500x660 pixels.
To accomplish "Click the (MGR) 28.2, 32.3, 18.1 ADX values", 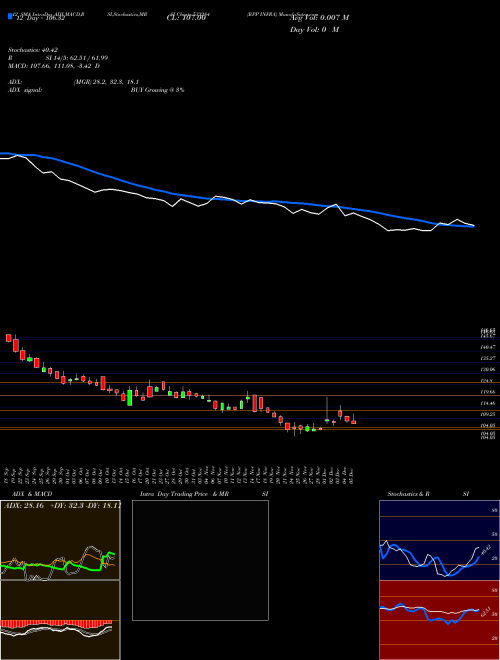I will click(106, 82).
